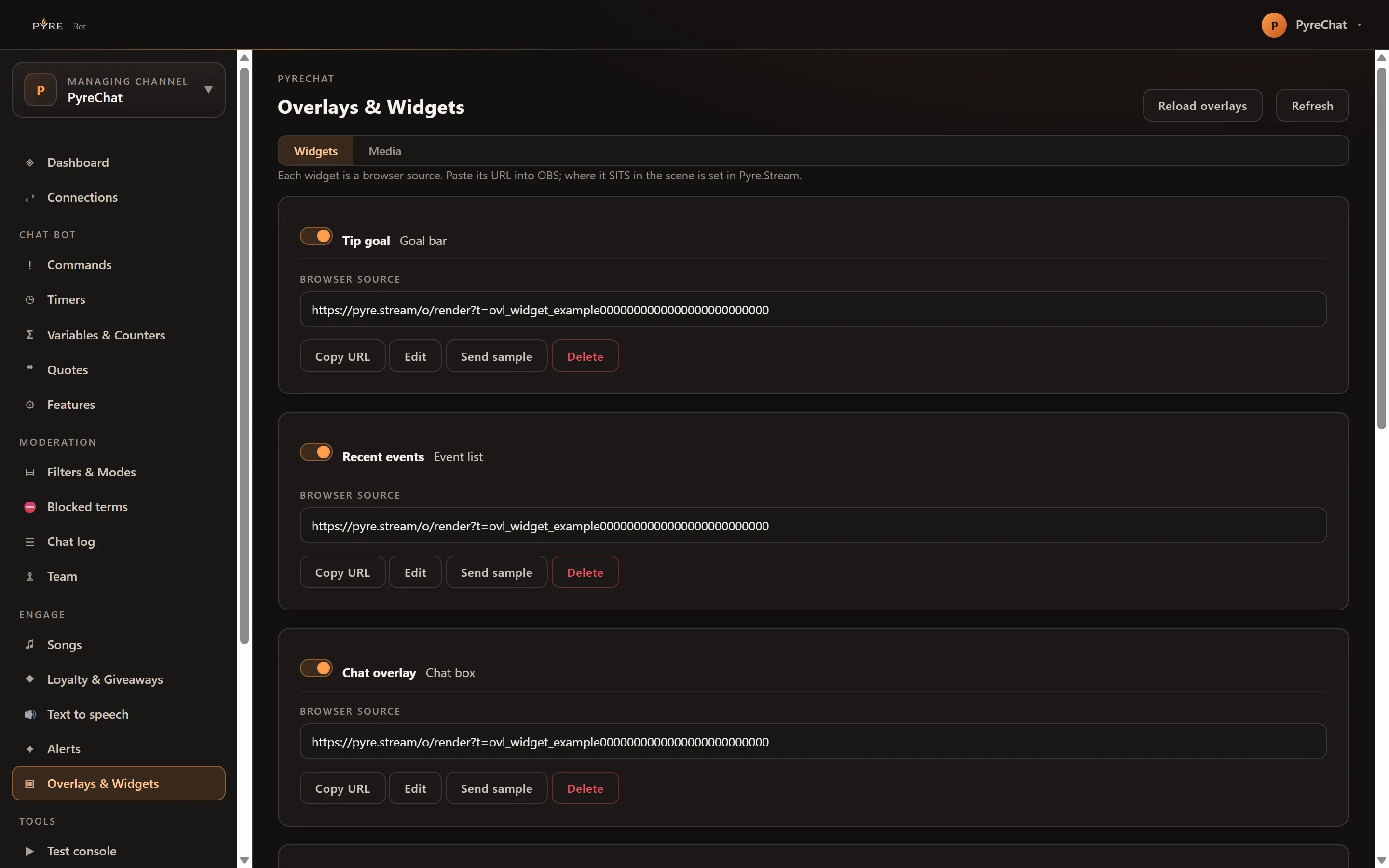1389x868 pixels.
Task: Send sample to Tip goal widget
Action: pyautogui.click(x=496, y=356)
